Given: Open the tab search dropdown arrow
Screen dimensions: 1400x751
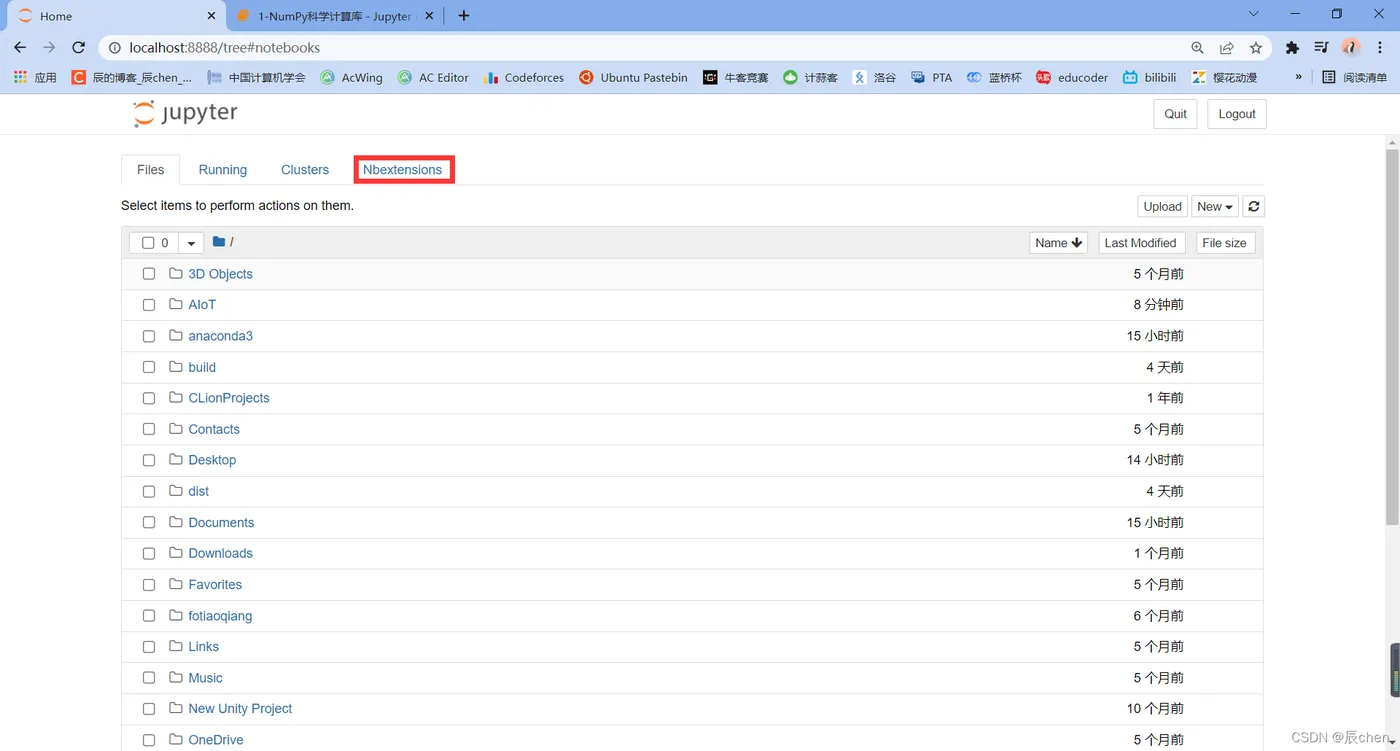Looking at the screenshot, I should pos(1254,14).
